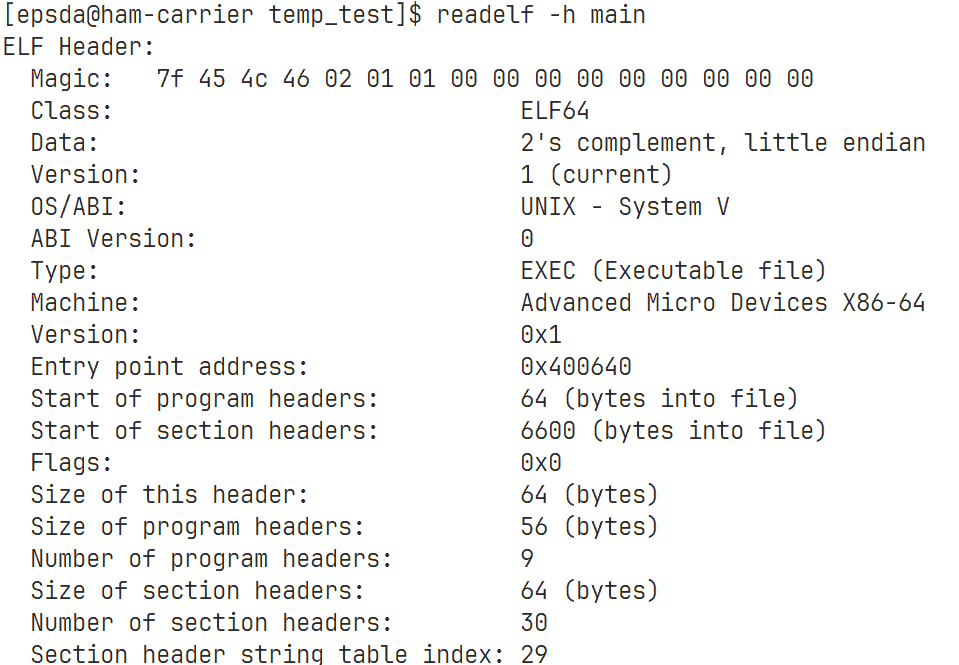This screenshot has width=959, height=665.
Task: Click the Start of program headers label
Action: pyautogui.click(x=205, y=398)
